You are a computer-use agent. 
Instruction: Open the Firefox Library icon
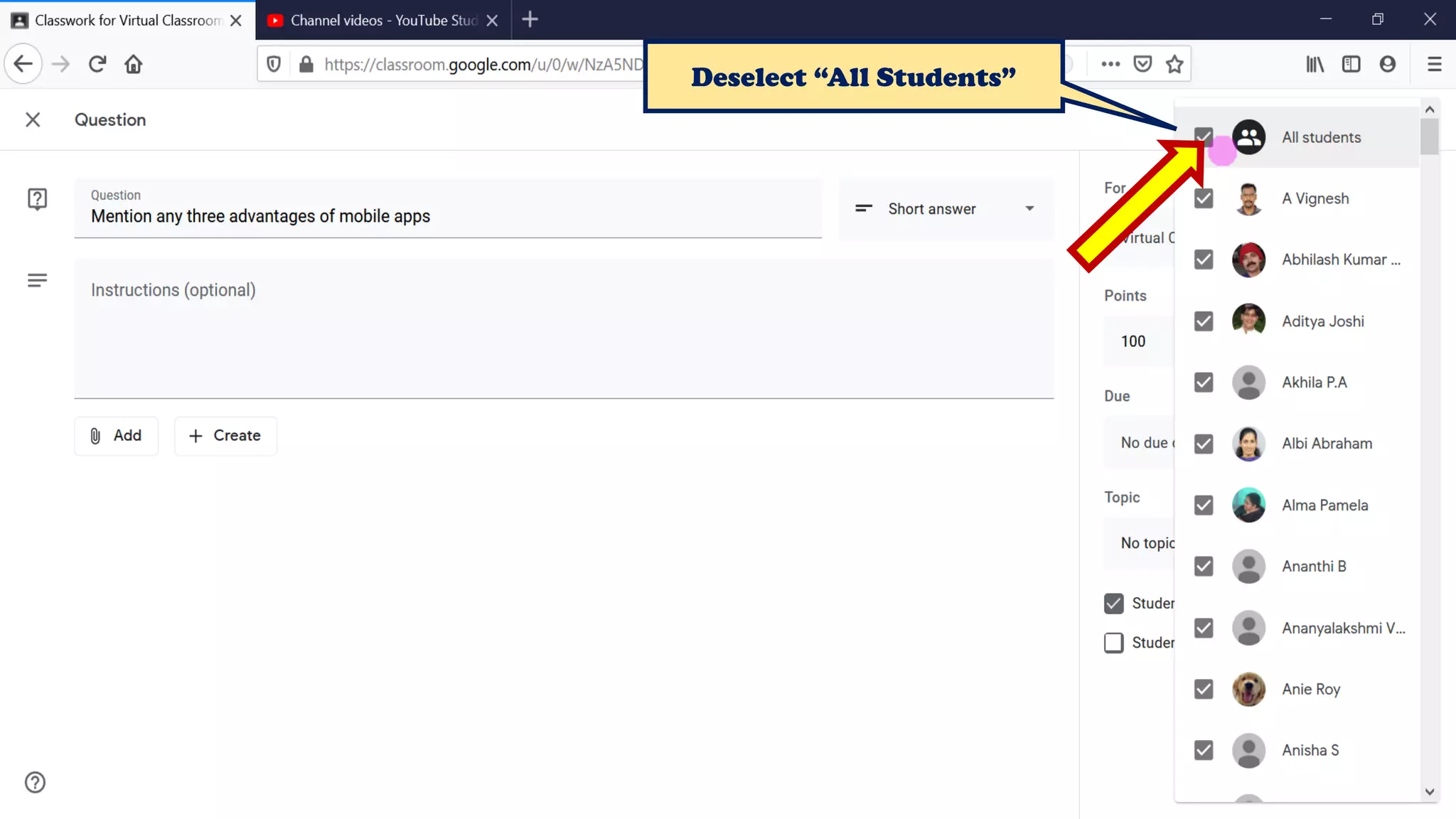click(x=1315, y=64)
